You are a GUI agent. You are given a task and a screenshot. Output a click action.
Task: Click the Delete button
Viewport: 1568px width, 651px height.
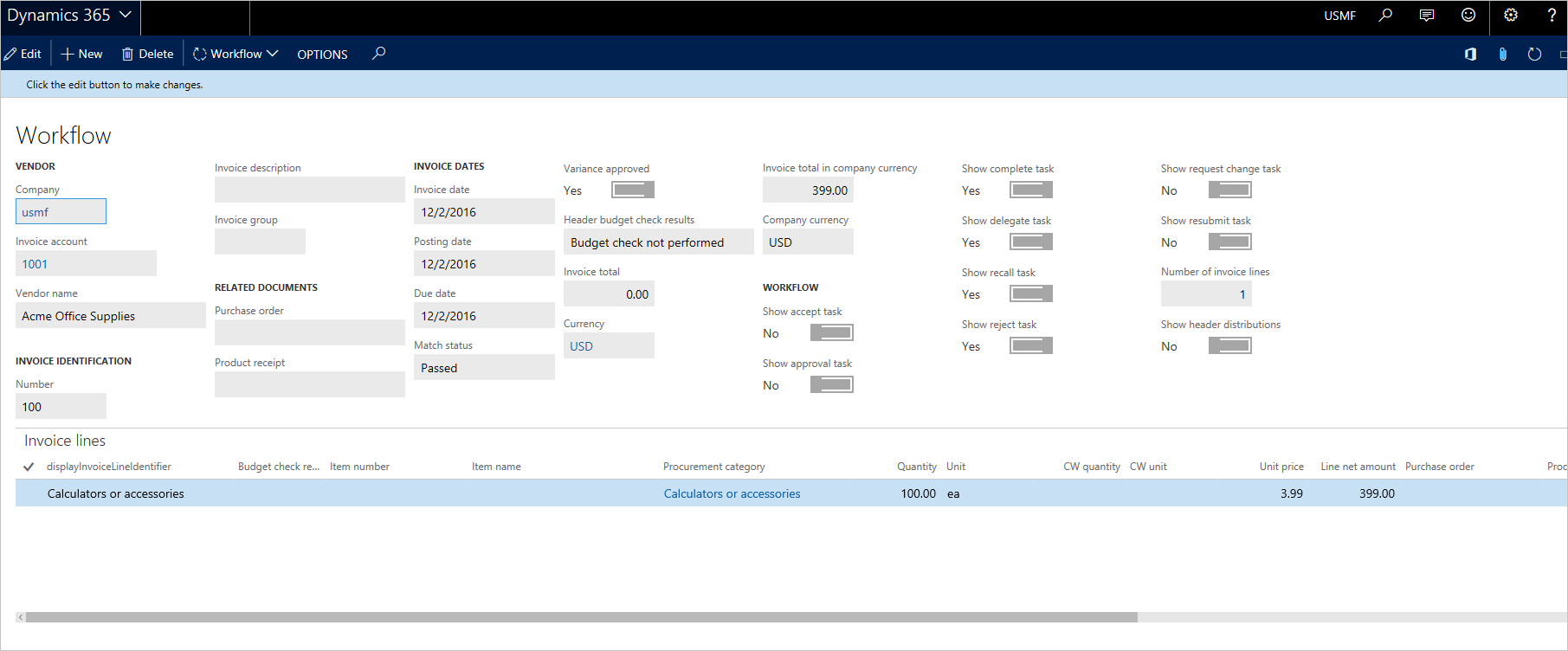tap(148, 54)
